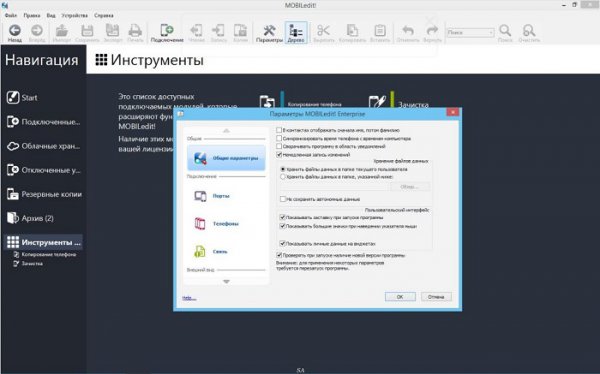Select Связь category in settings dialog
600x374 pixels.
pos(226,252)
